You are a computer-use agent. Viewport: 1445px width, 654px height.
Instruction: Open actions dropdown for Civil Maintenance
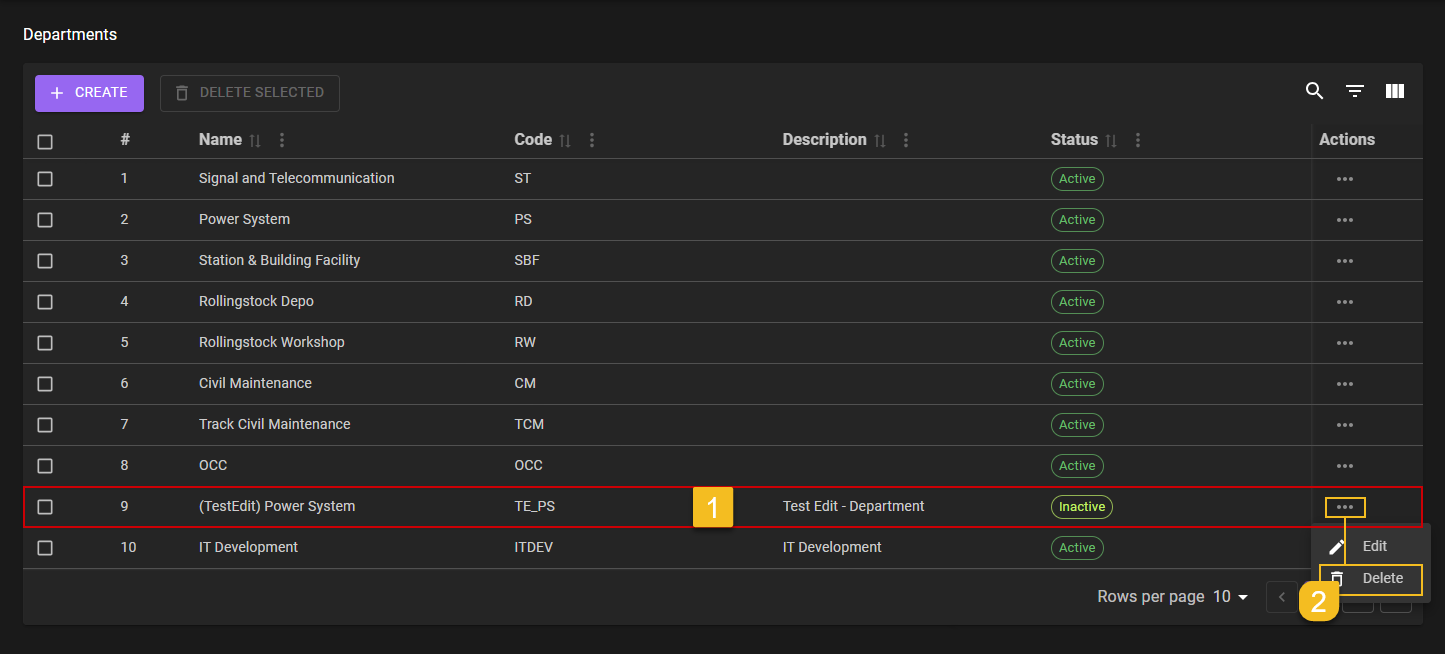coord(1344,384)
